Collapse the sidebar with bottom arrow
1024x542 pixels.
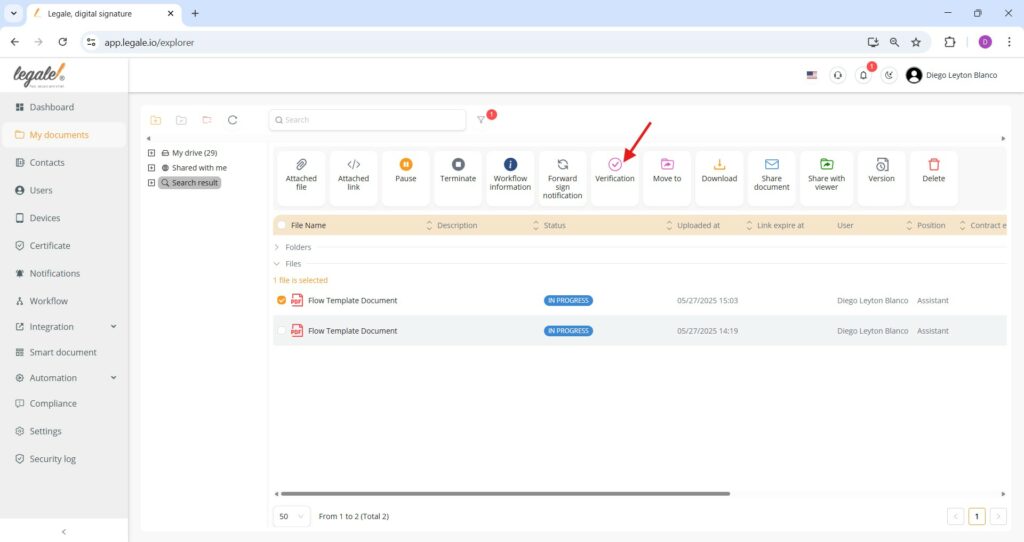click(64, 532)
